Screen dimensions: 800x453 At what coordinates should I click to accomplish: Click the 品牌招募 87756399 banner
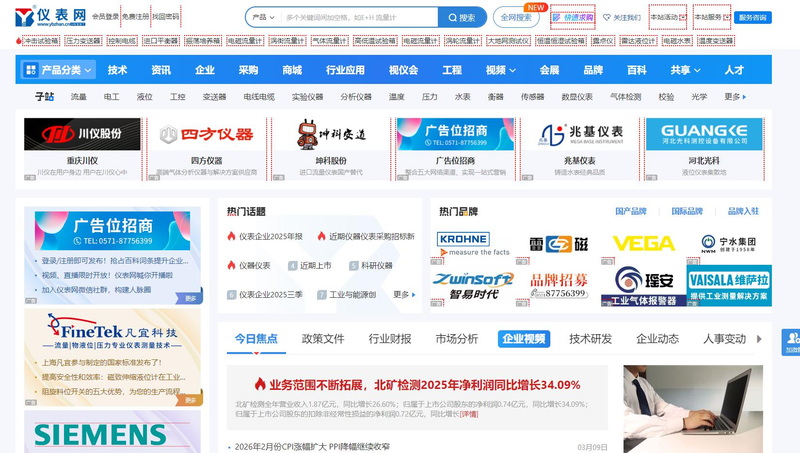point(559,286)
